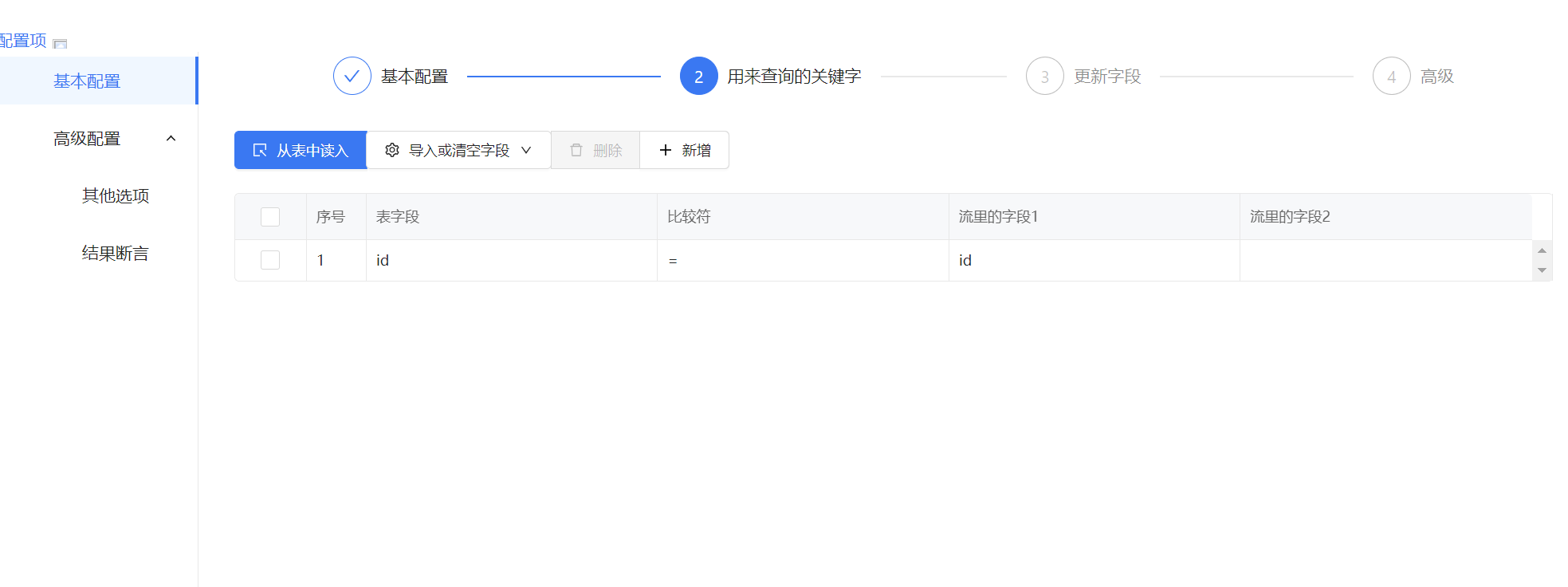Click the 新增 button
Screen dimensions: 1568x587
point(685,150)
